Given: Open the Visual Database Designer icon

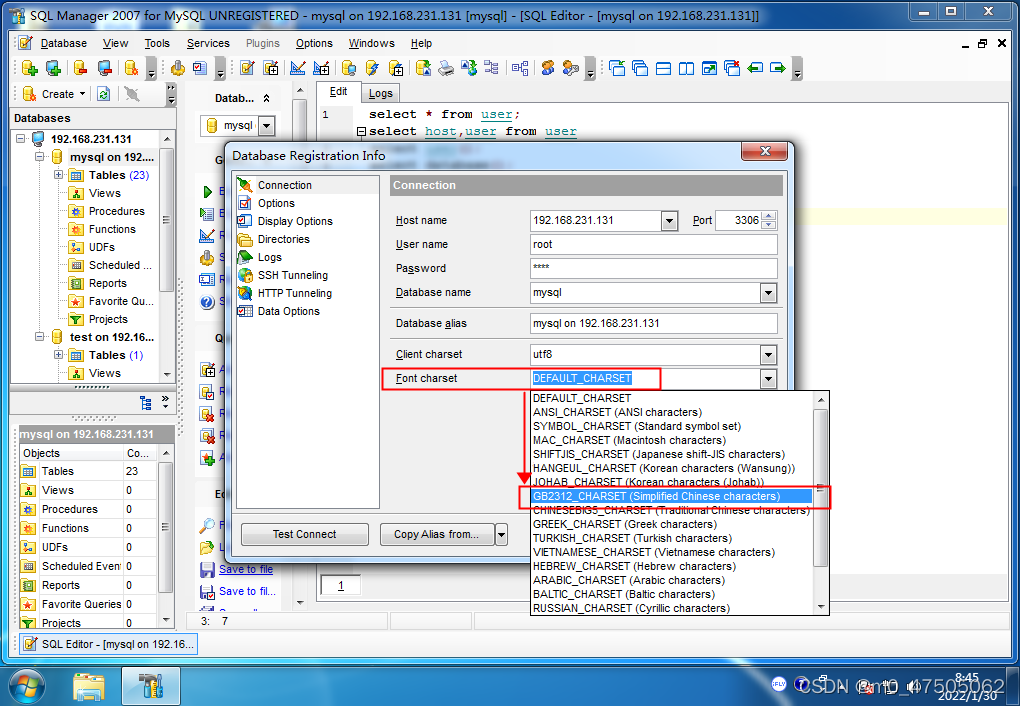Looking at the screenshot, I should point(520,68).
